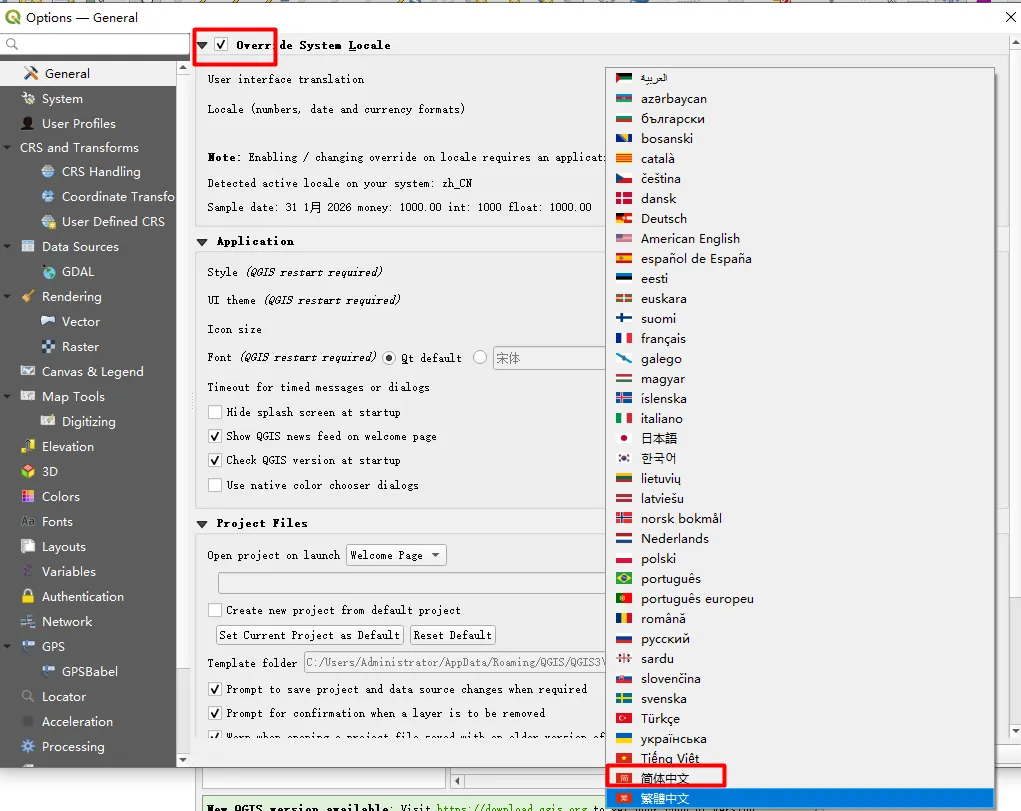This screenshot has height=811, width=1021.
Task: Click the Digitizing icon
Action: point(48,421)
